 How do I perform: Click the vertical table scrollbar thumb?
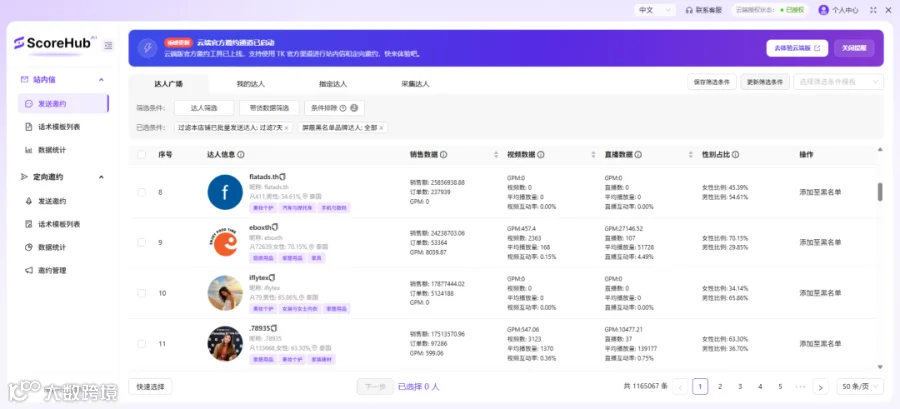click(x=880, y=192)
